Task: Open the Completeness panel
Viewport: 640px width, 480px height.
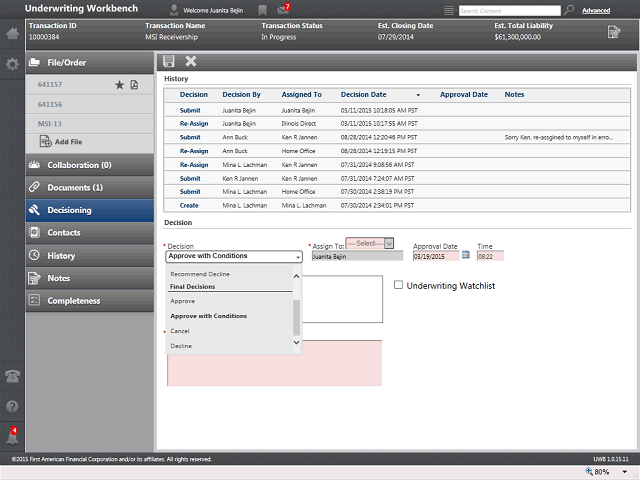Action: tap(90, 301)
